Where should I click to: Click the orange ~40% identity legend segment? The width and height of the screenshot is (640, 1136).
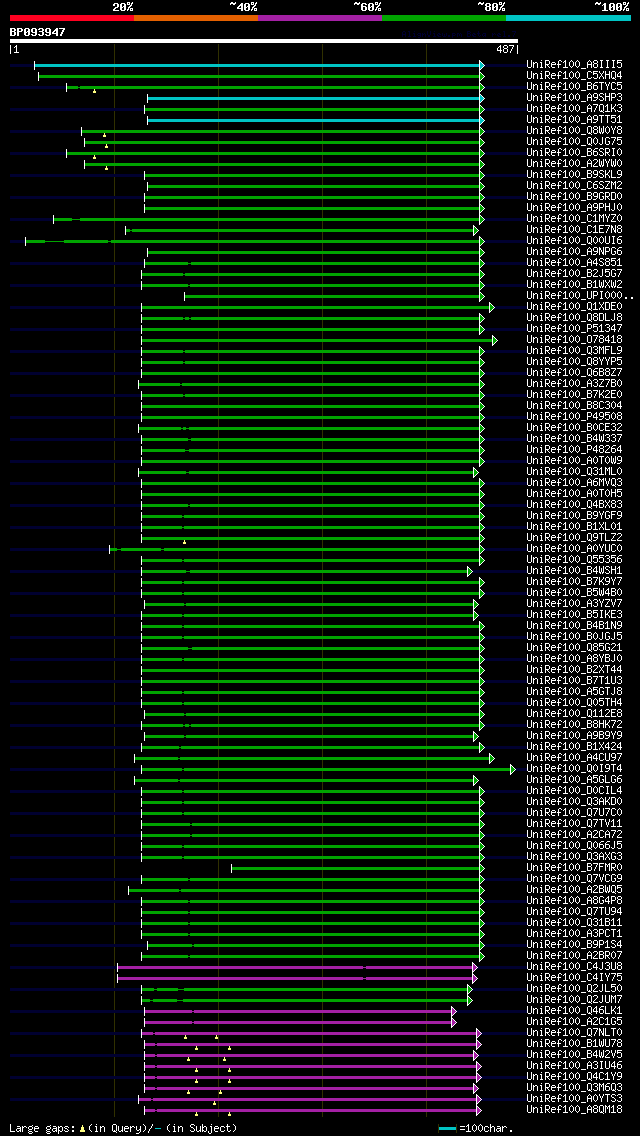click(196, 17)
